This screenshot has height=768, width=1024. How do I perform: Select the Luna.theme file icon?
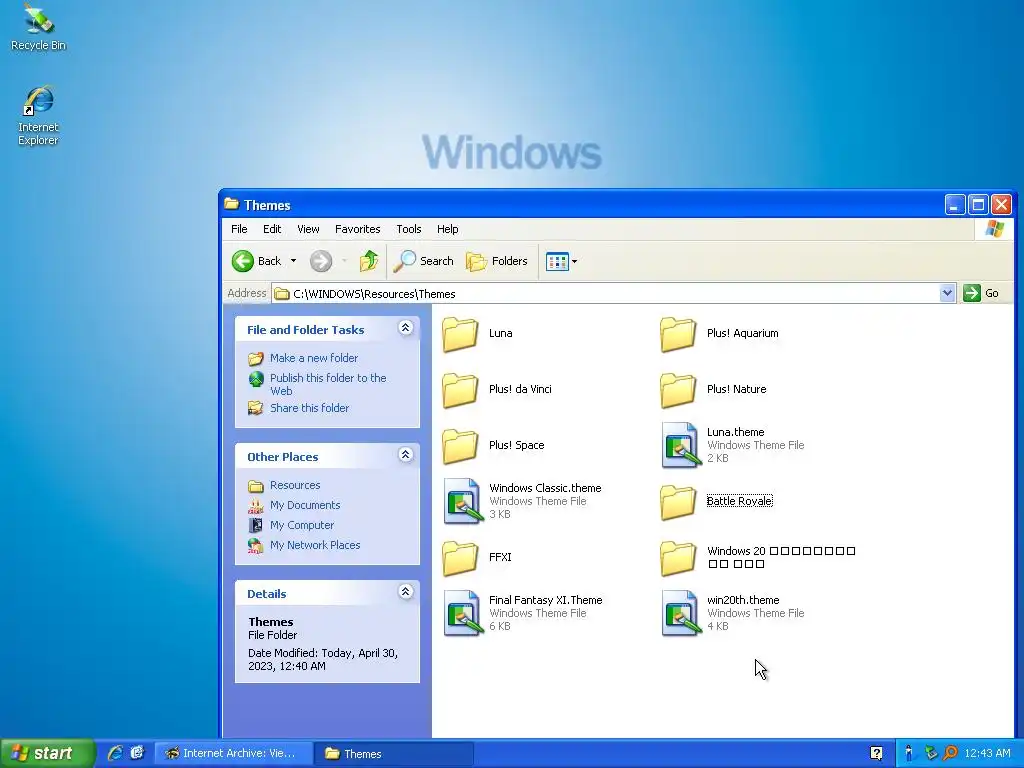coord(680,445)
